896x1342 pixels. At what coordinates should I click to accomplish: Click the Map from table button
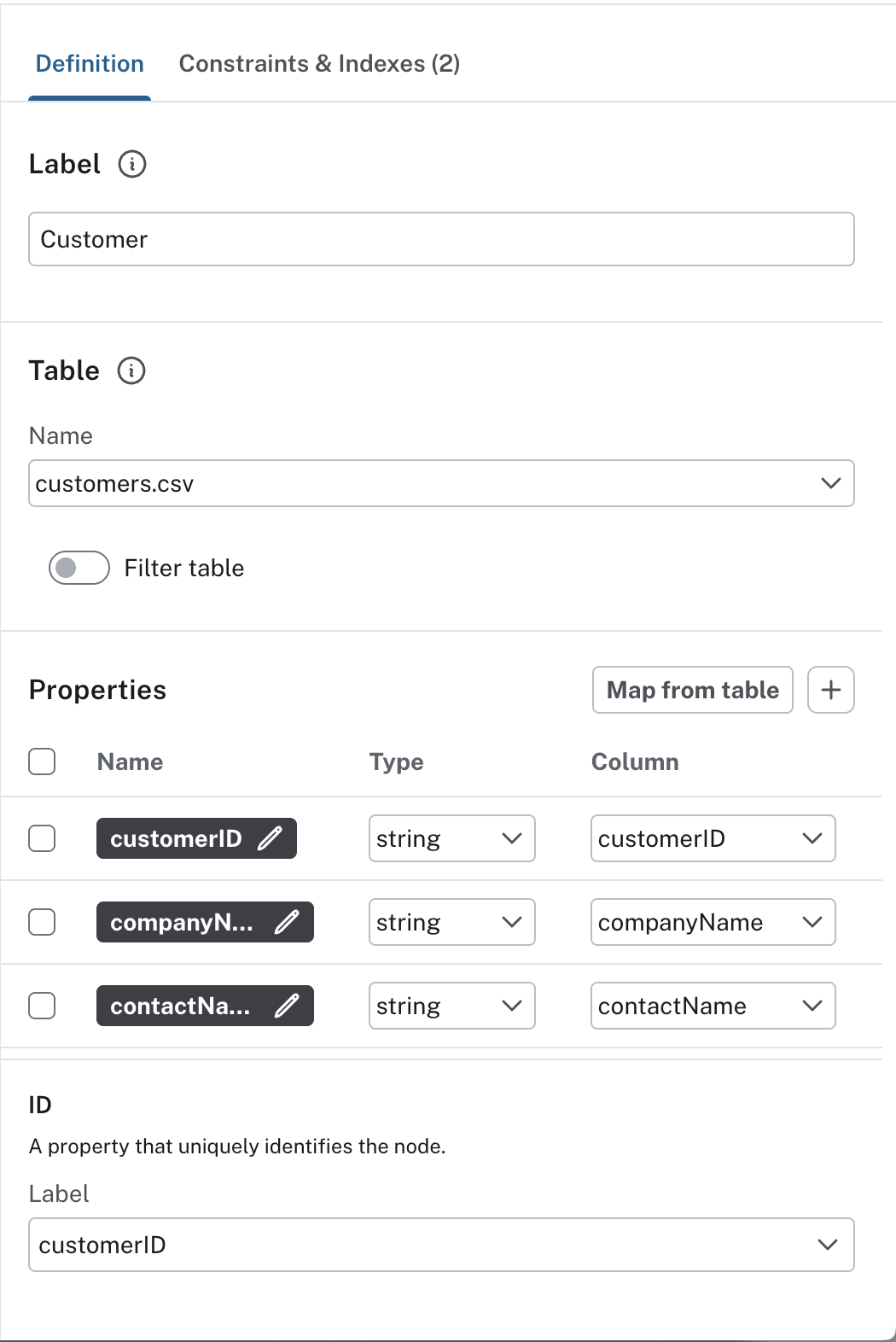[x=692, y=690]
